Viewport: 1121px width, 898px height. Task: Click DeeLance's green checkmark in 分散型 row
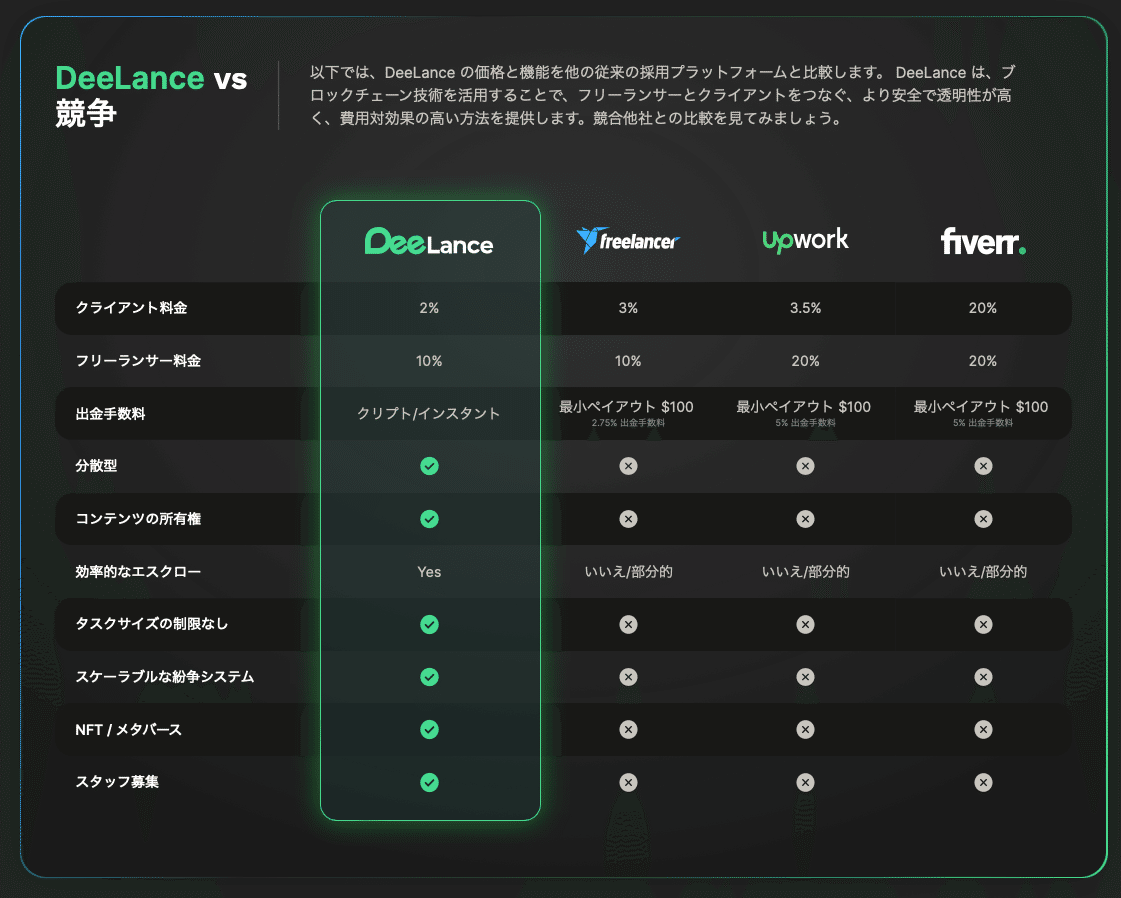(429, 466)
